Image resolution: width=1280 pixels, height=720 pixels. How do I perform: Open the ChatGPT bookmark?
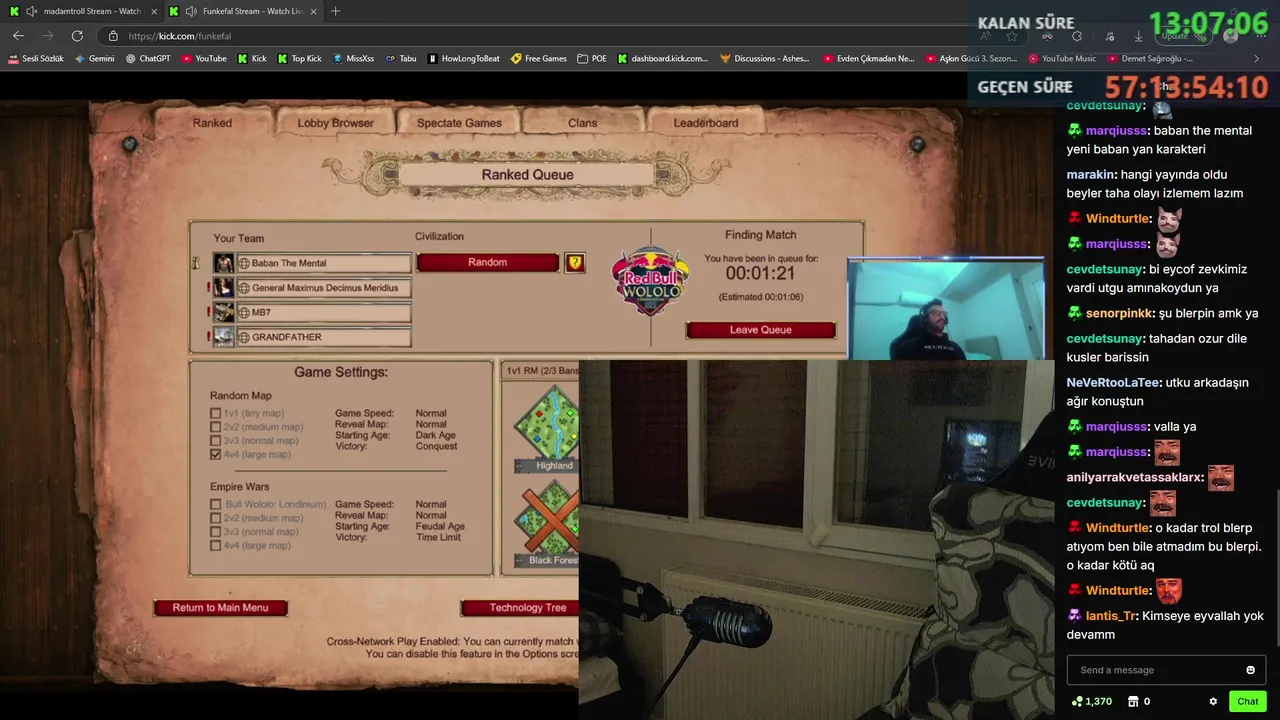coord(148,58)
